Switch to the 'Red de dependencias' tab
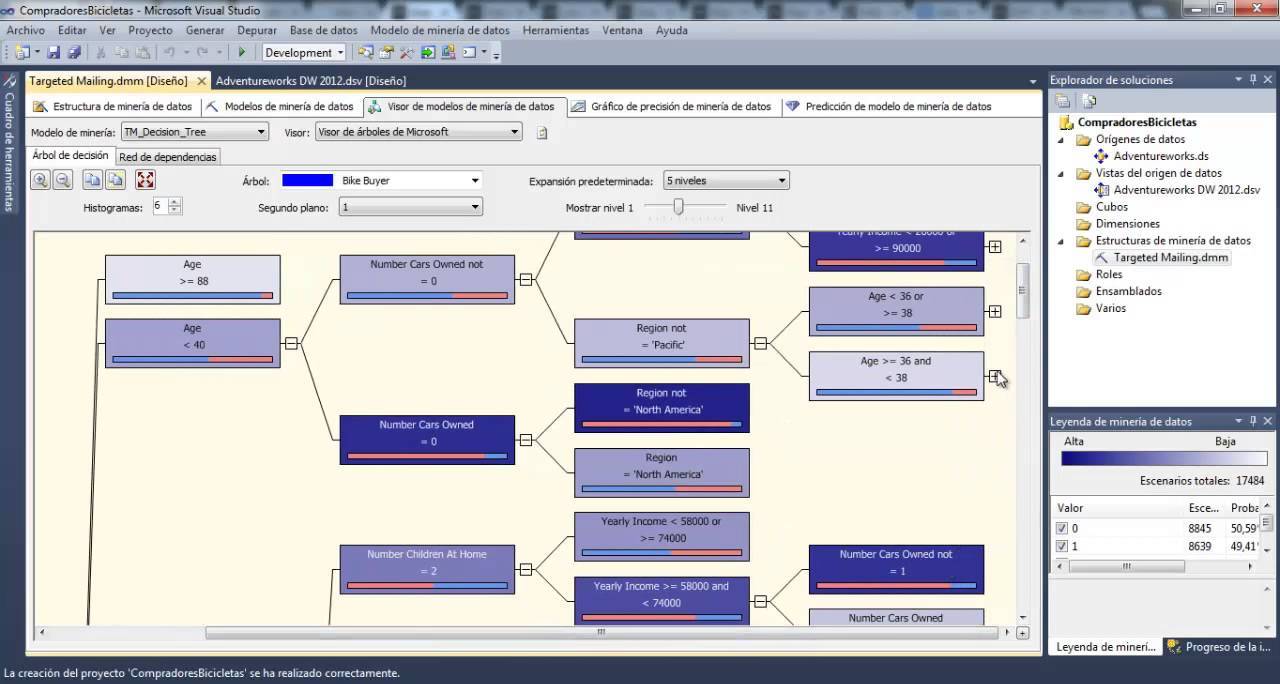 click(170, 157)
